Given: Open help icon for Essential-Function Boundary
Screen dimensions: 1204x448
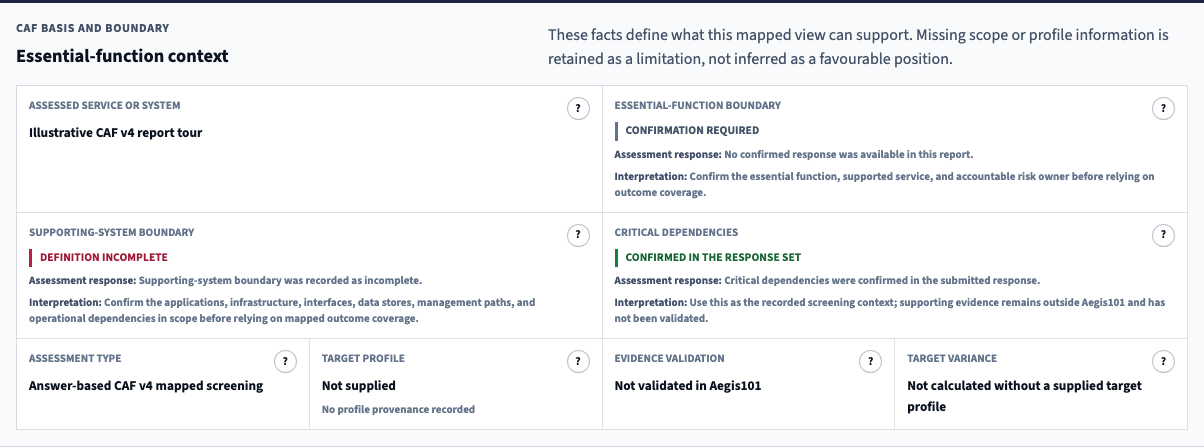Looking at the screenshot, I should 1162,109.
